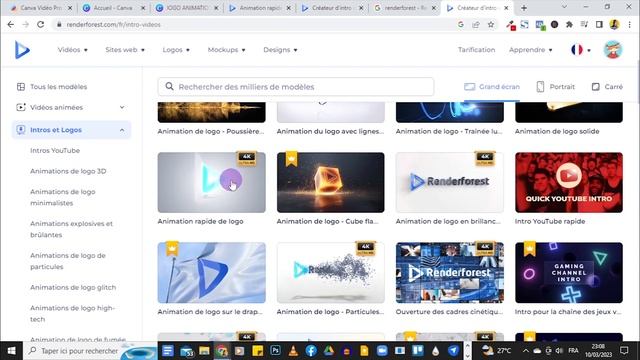Open Windows Start menu
Image resolution: width=640 pixels, height=360 pixels.
[x=11, y=351]
